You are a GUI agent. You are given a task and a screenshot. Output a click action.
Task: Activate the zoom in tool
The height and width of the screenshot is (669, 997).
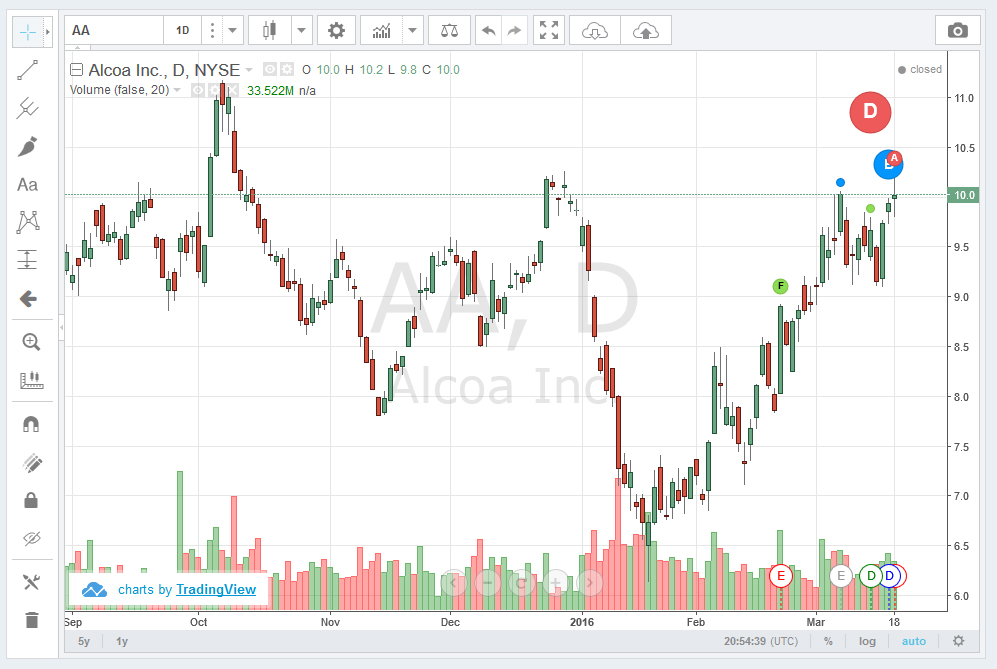(31, 342)
